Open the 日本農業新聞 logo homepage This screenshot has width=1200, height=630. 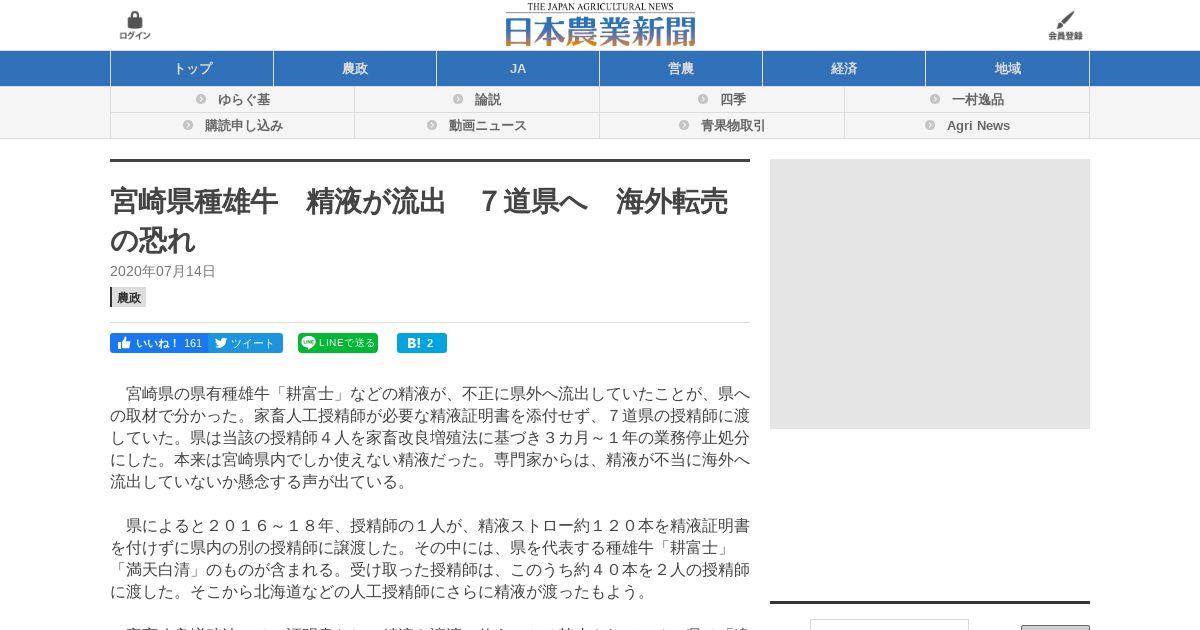click(600, 25)
